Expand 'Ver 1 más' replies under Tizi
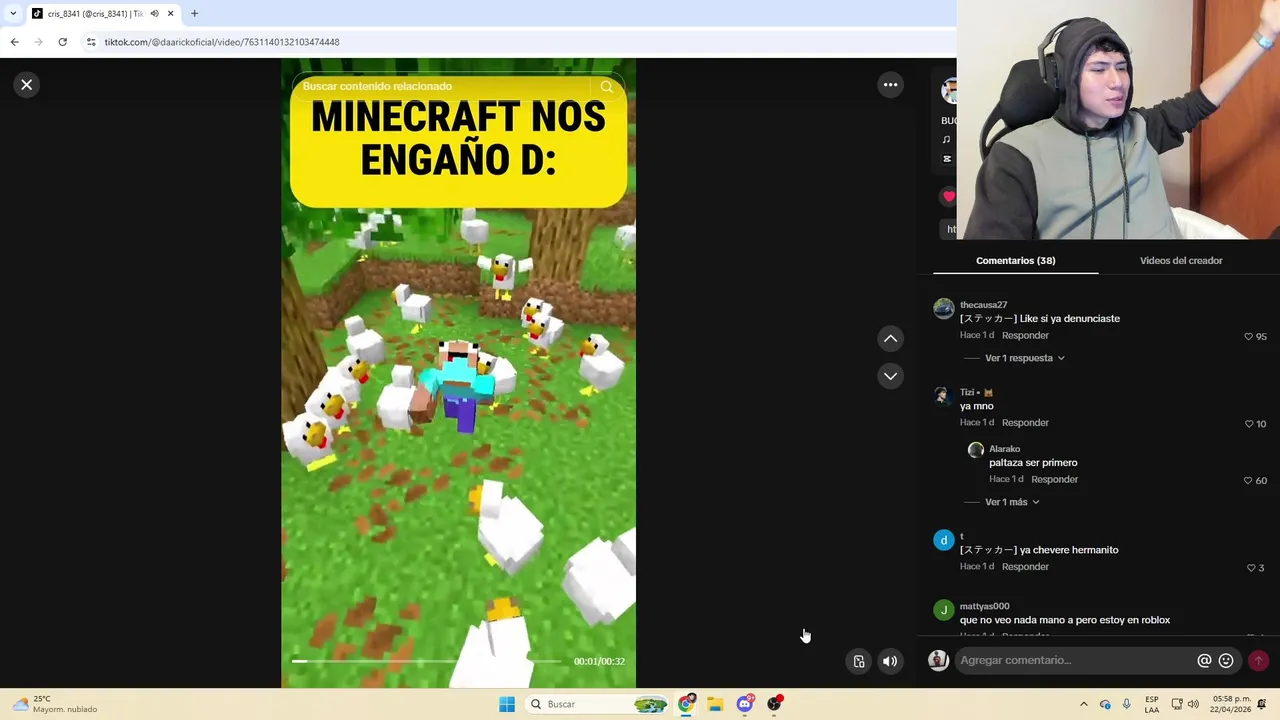The width and height of the screenshot is (1280, 720). click(1012, 502)
